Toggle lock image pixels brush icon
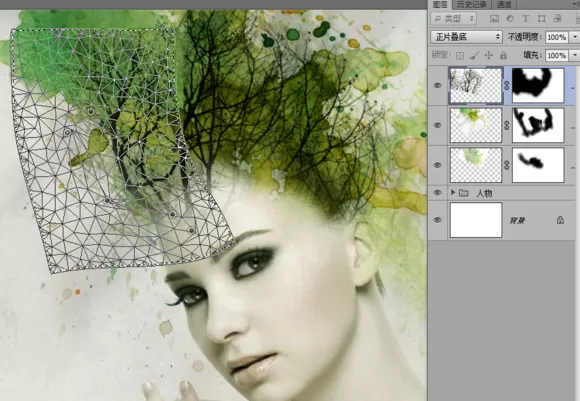Viewport: 580px width, 401px height. 475,56
